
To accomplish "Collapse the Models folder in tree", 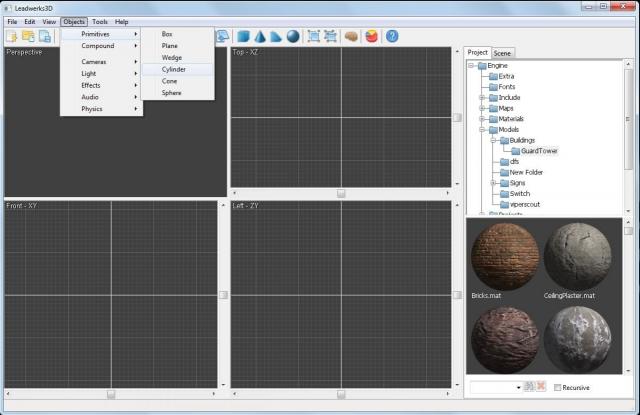I will (482, 129).
